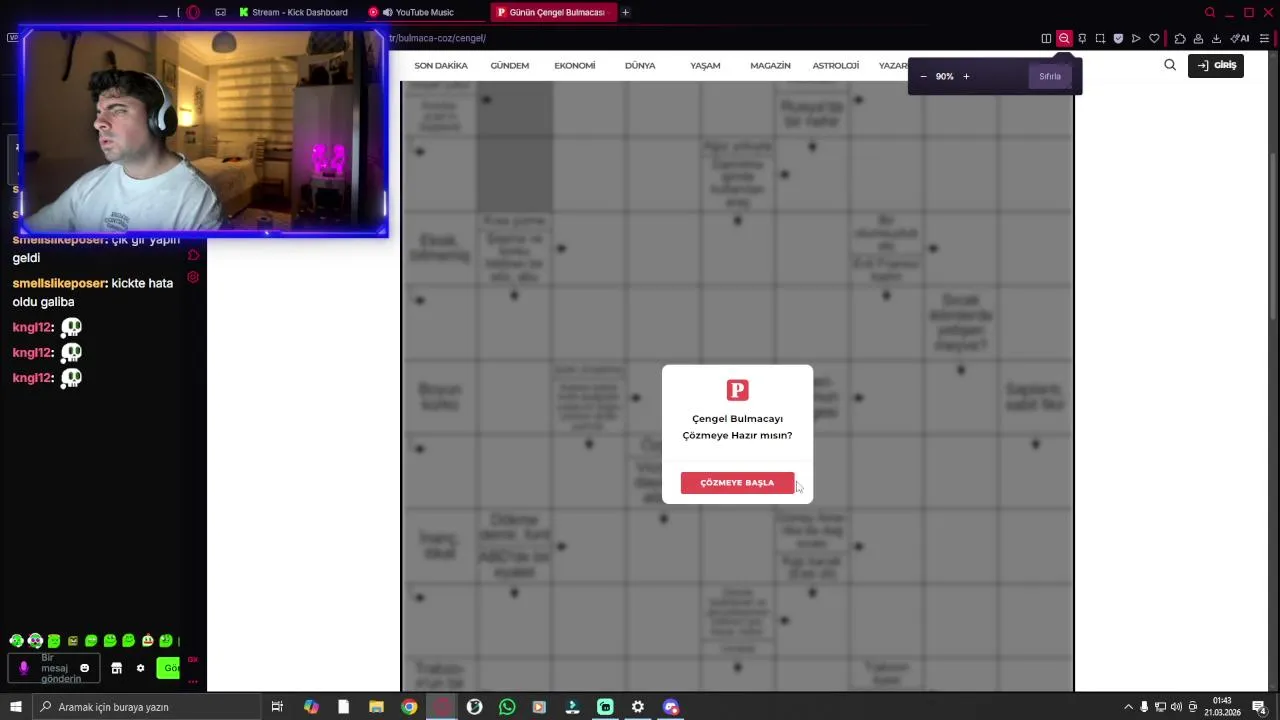The image size is (1280, 720).
Task: Open the DÜNYA section
Action: [640, 65]
